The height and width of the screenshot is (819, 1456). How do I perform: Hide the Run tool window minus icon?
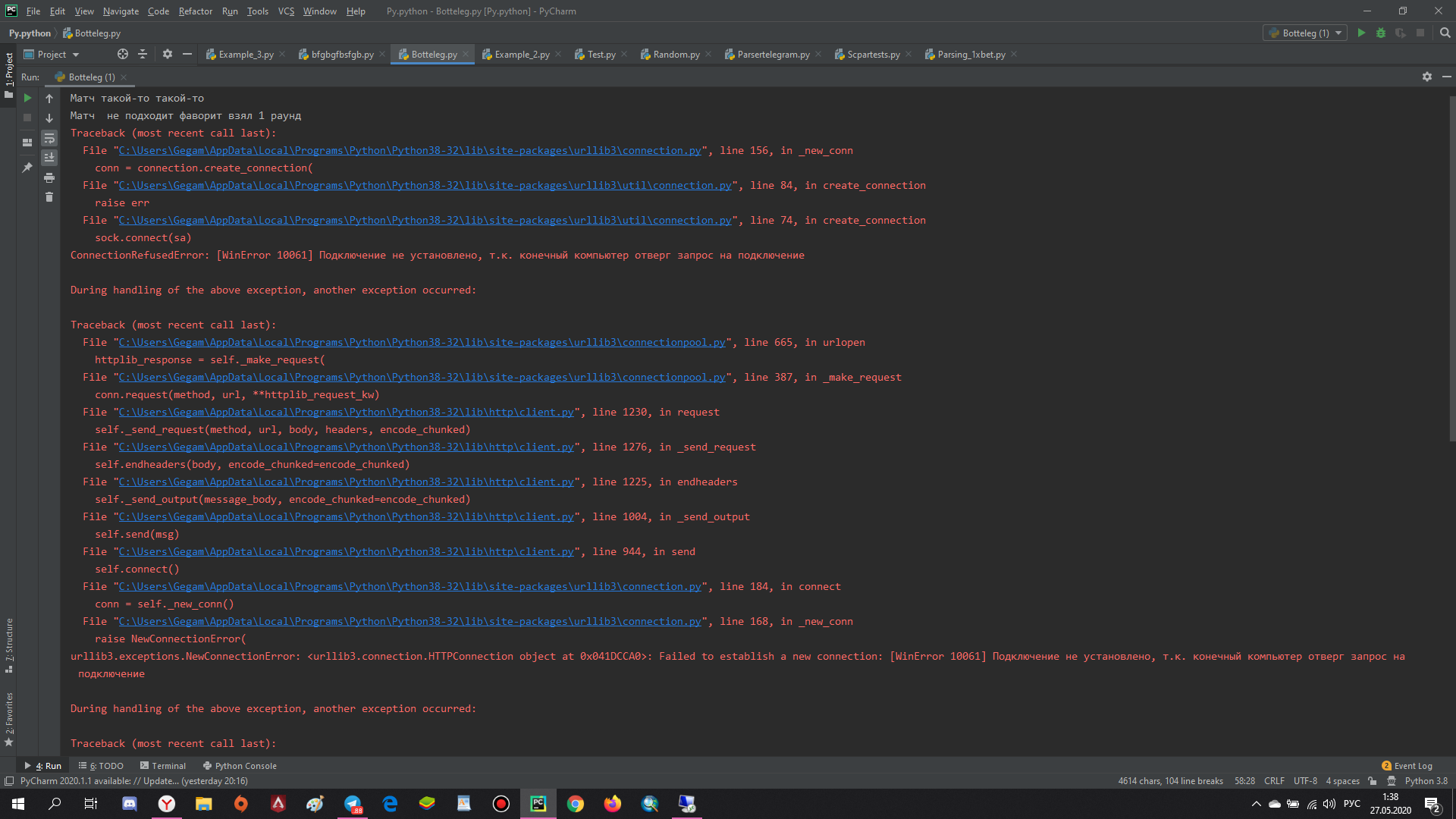(x=1447, y=77)
